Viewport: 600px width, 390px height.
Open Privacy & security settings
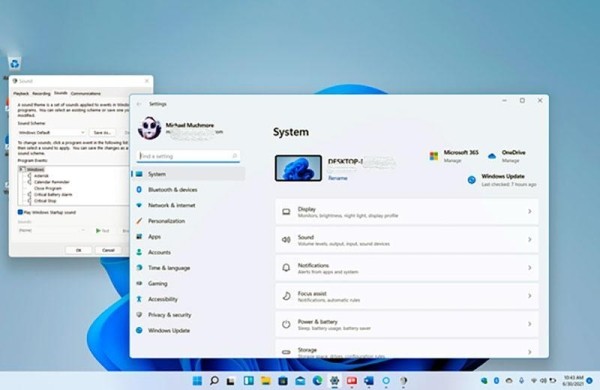188,315
